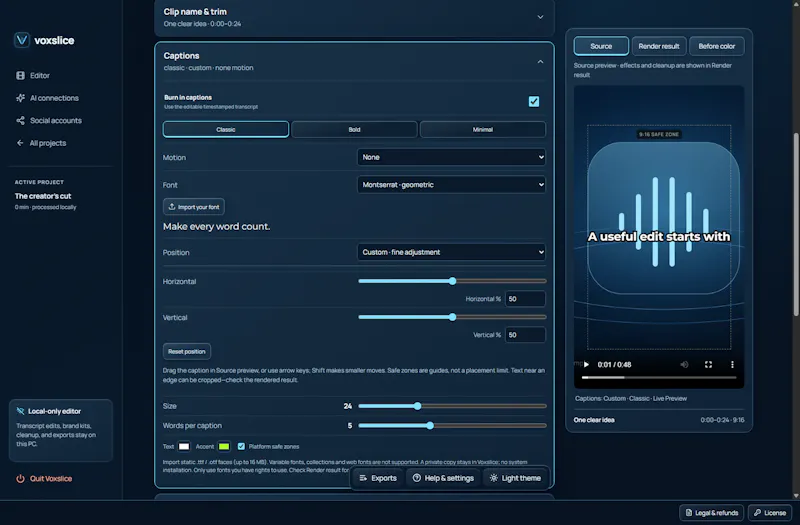Open Help & settings
The height and width of the screenshot is (525, 800).
click(x=443, y=478)
